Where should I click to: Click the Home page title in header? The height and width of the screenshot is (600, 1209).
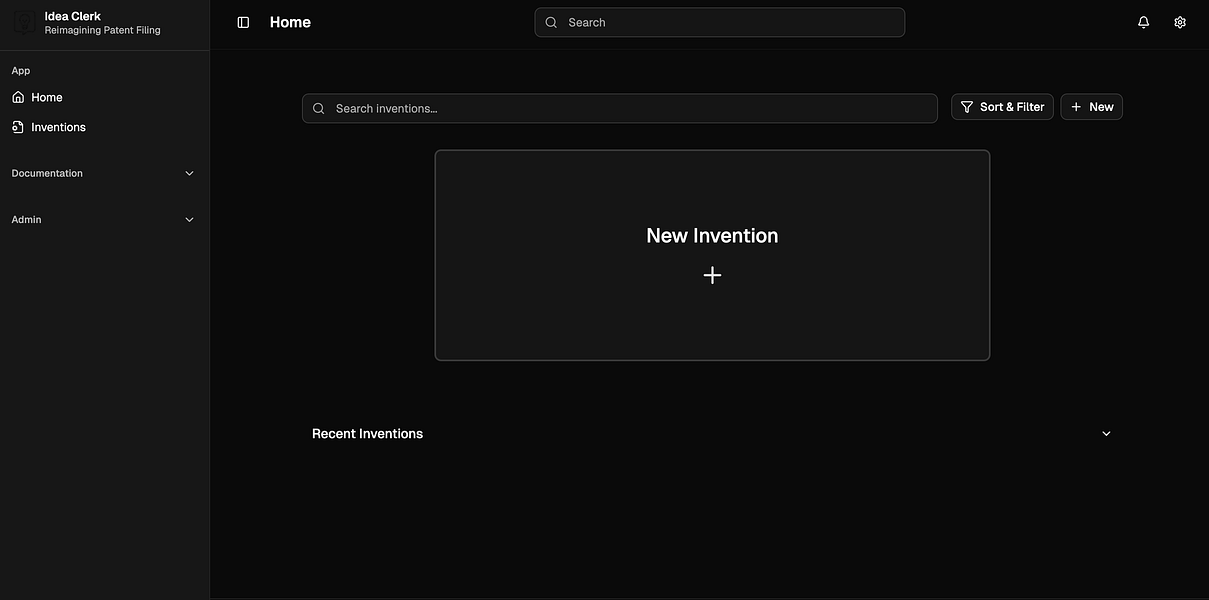coord(290,22)
